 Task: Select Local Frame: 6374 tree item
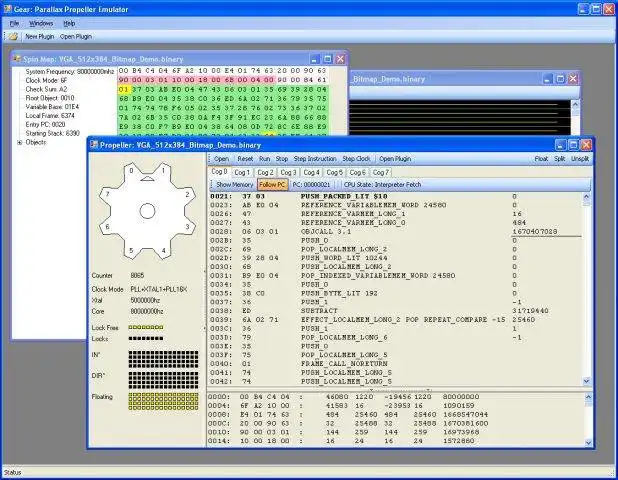click(x=50, y=115)
